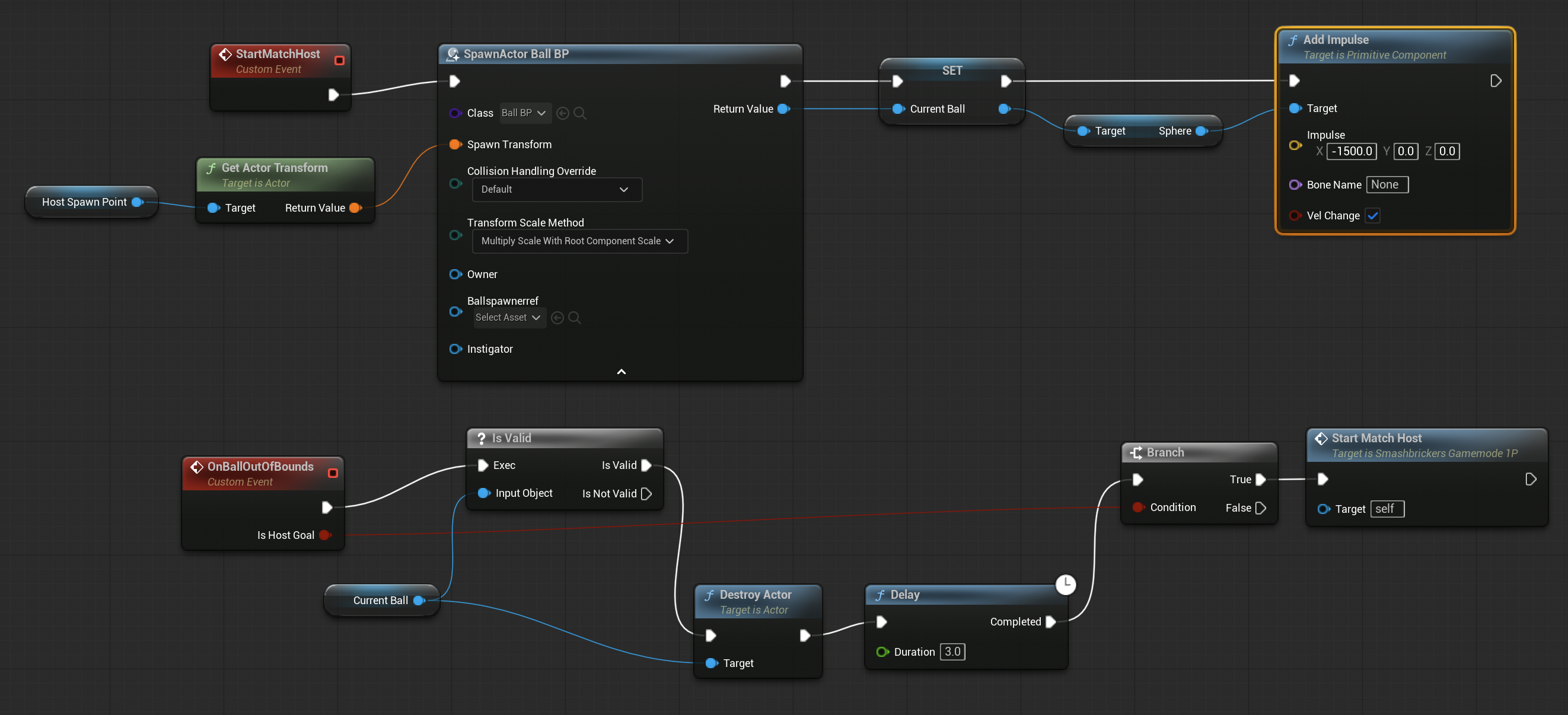Screen dimensions: 1568x715
Task: Click the Branch False exec pin
Action: pyautogui.click(x=1261, y=508)
